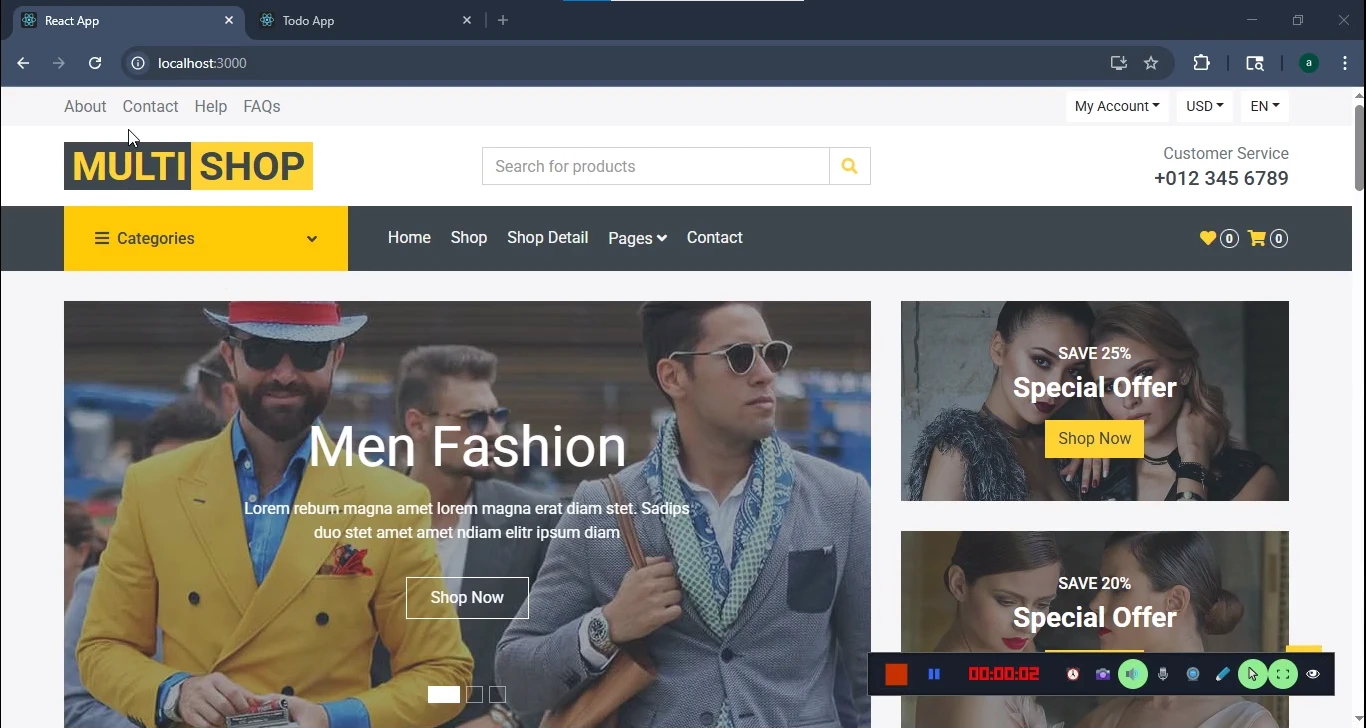Screen dimensions: 1366x728
Task: Click Shop Now on Men Fashion banner
Action: 467,597
